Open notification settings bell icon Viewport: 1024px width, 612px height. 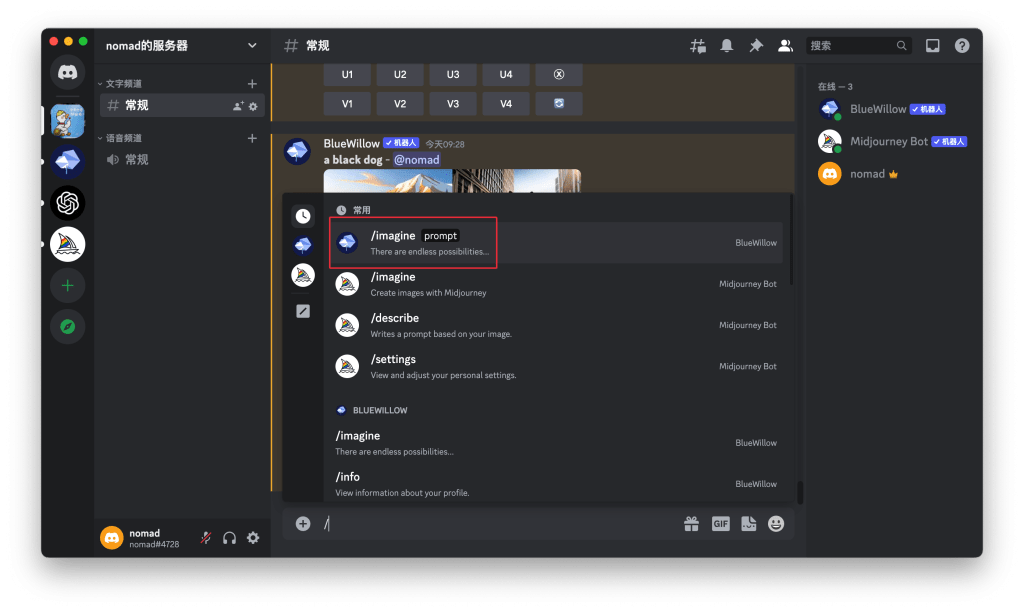(x=726, y=46)
